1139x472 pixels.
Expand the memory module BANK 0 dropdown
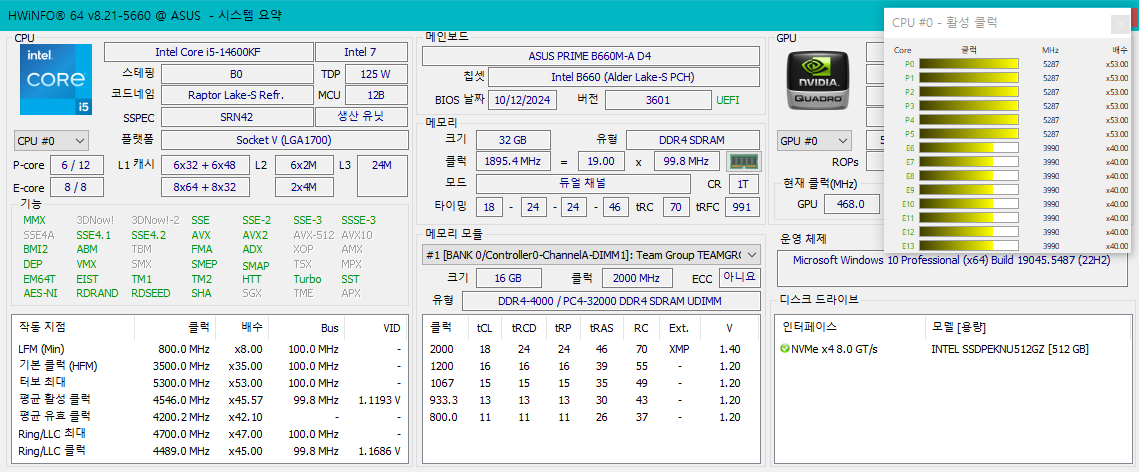tap(591, 255)
